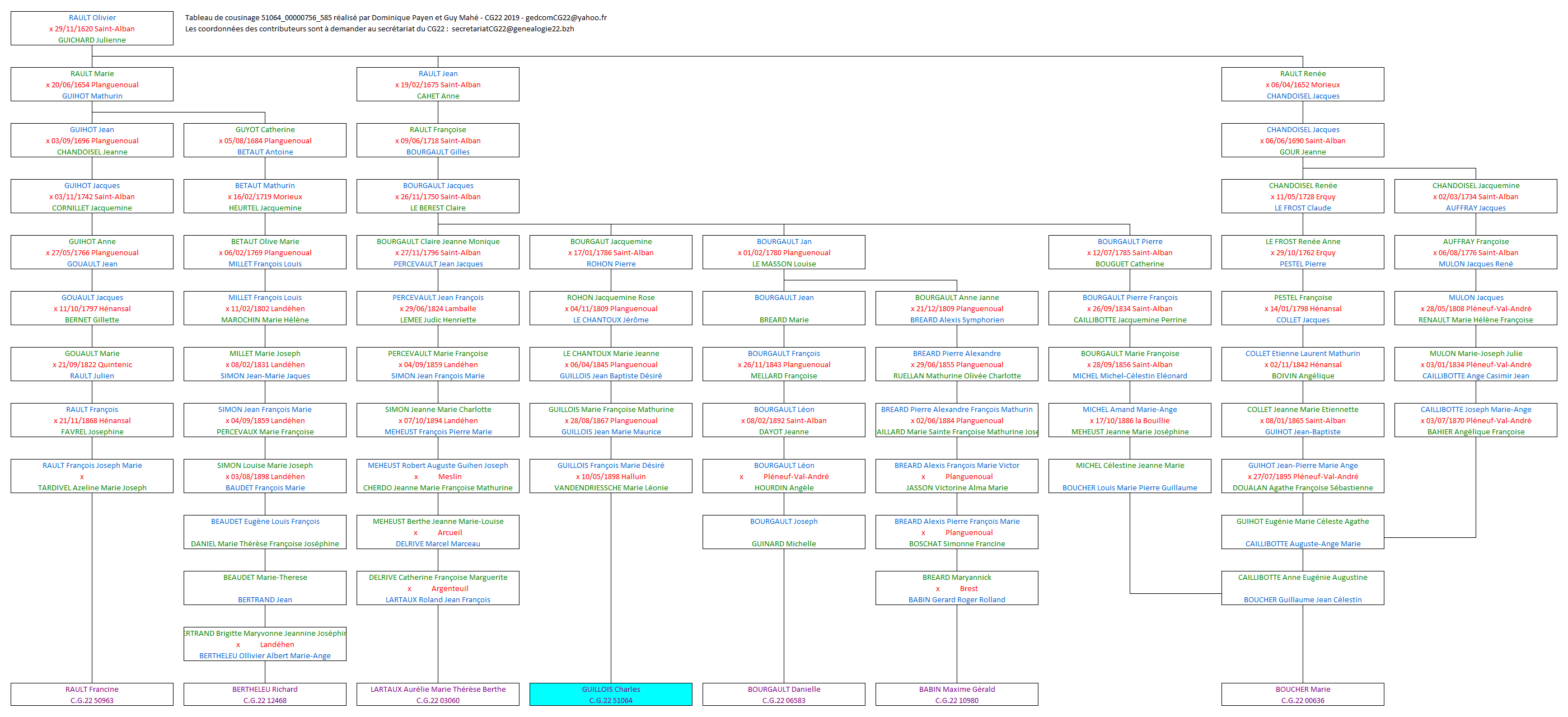Select the GUILLOIS François Marie Désiré 1898 Halluin box
Image resolution: width=1568 pixels, height=717 pixels.
(611, 476)
